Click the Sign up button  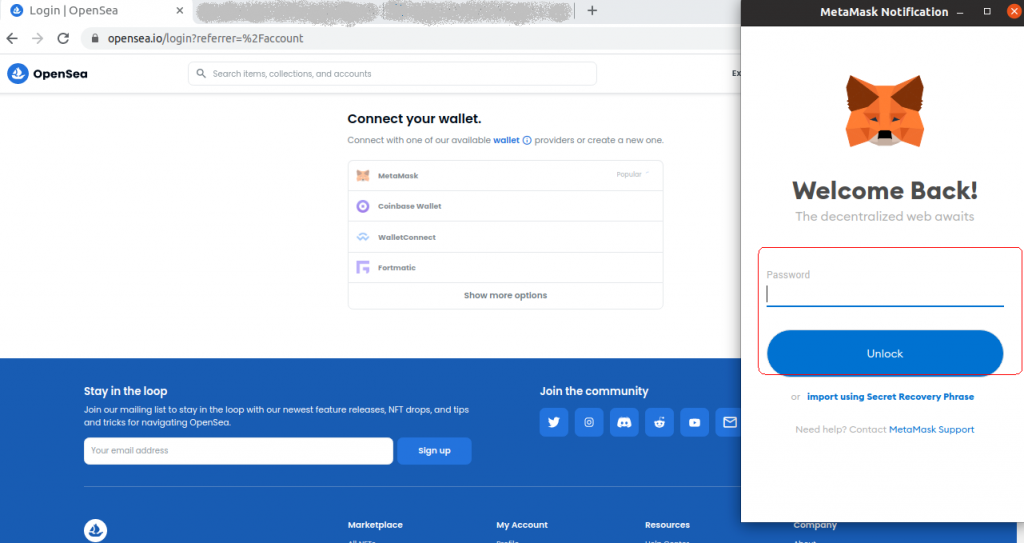pyautogui.click(x=434, y=451)
